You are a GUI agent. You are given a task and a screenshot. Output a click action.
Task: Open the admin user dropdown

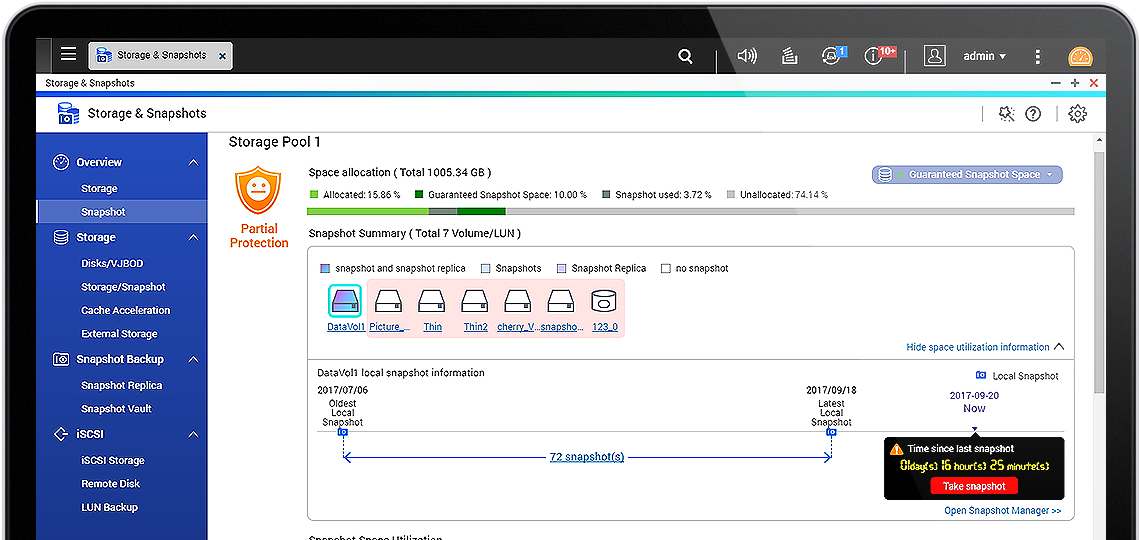click(x=984, y=56)
